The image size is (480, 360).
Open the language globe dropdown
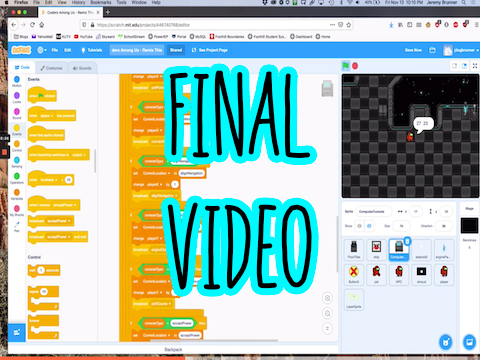pos(42,50)
